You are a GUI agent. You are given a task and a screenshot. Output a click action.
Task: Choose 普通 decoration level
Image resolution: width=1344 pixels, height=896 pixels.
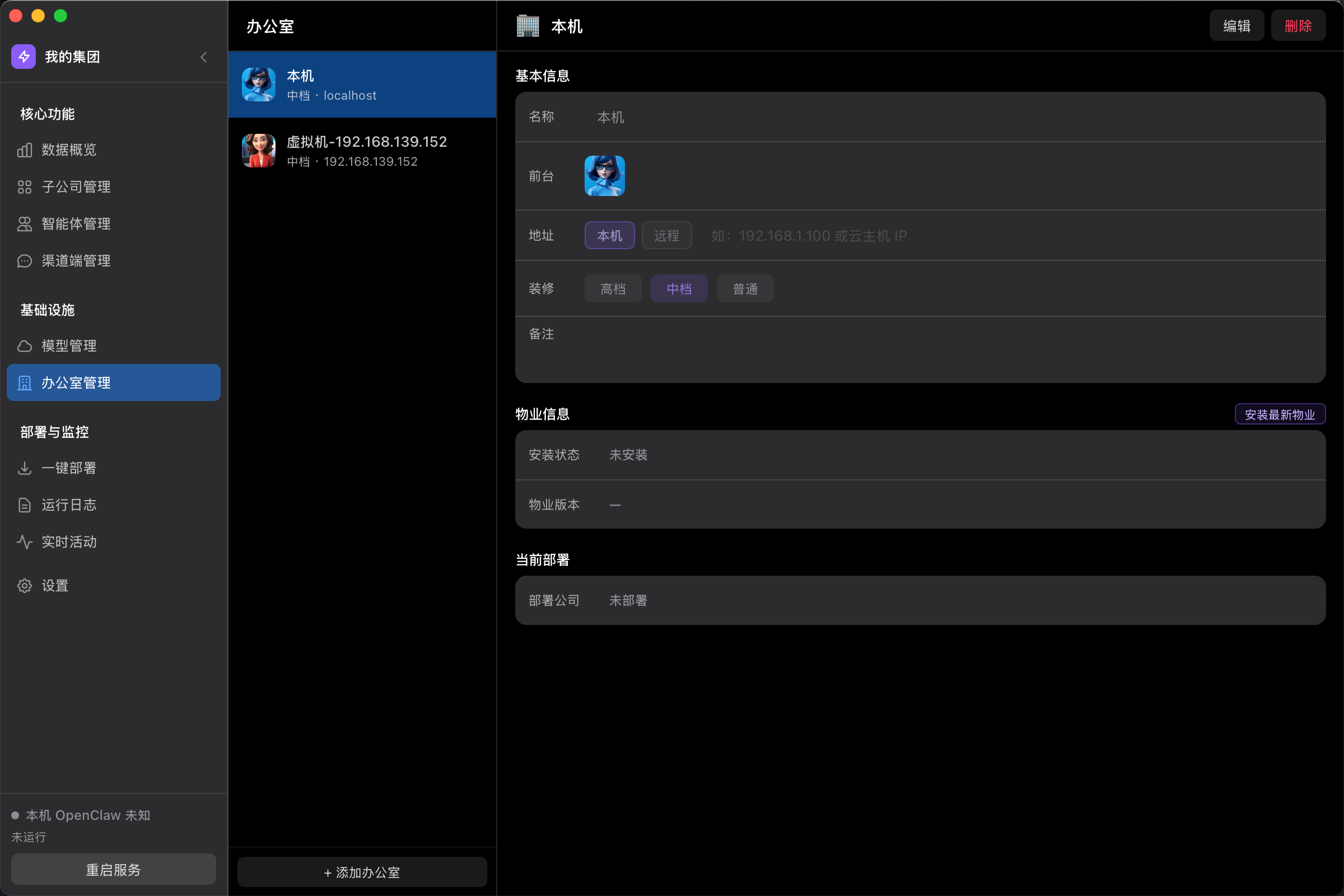745,288
